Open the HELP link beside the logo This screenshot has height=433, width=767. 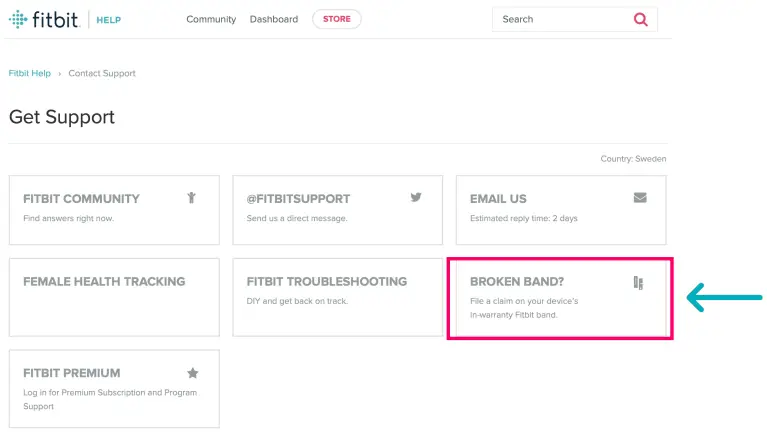(109, 20)
